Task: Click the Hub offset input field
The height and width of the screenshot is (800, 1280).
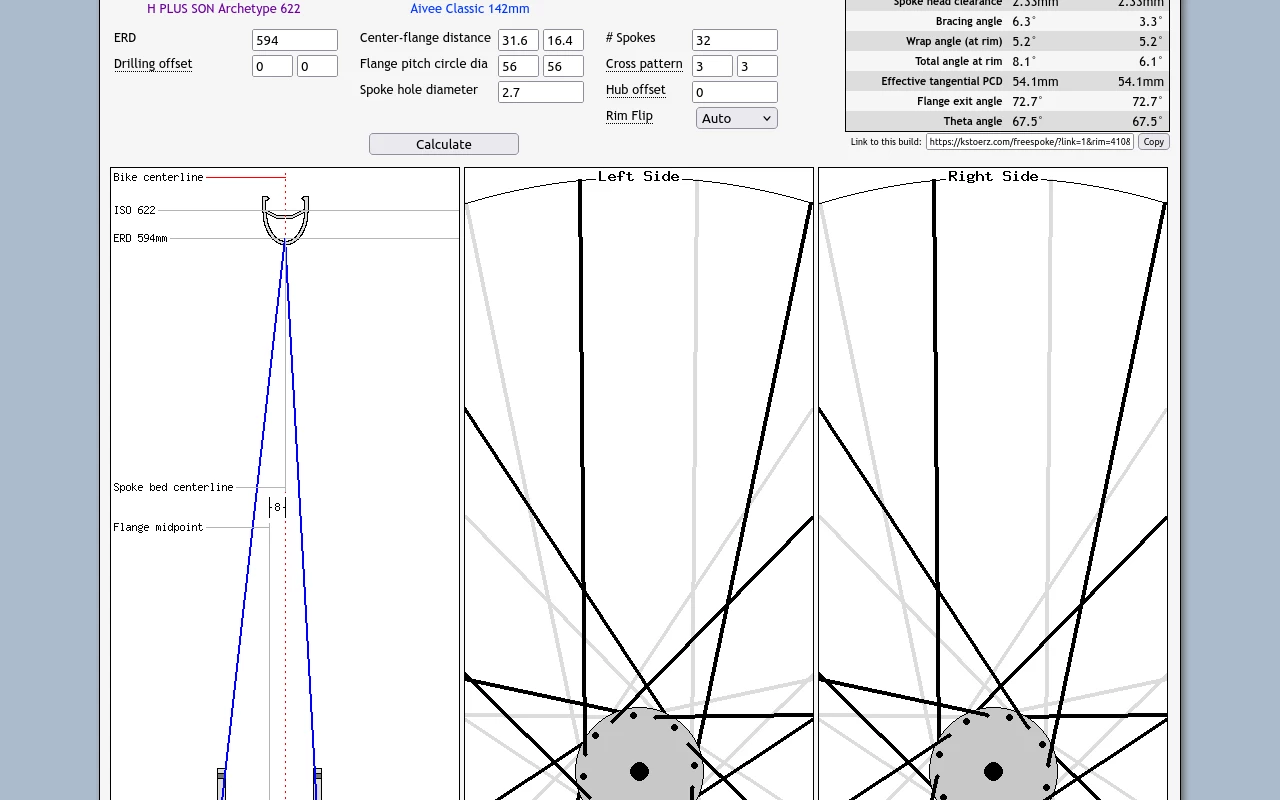Action: [x=734, y=92]
